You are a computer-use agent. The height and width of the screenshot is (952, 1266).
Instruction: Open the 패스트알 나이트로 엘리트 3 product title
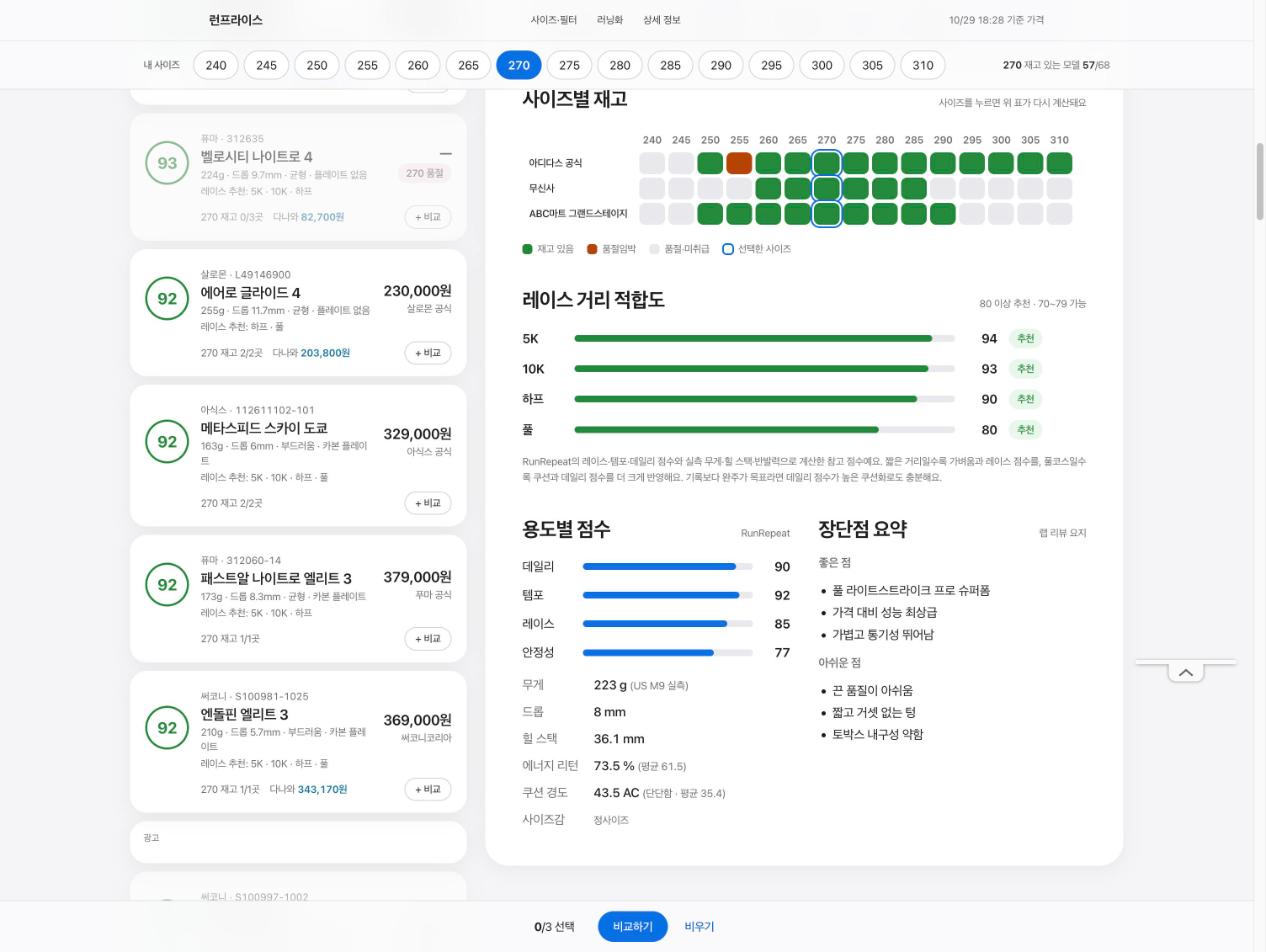click(276, 578)
